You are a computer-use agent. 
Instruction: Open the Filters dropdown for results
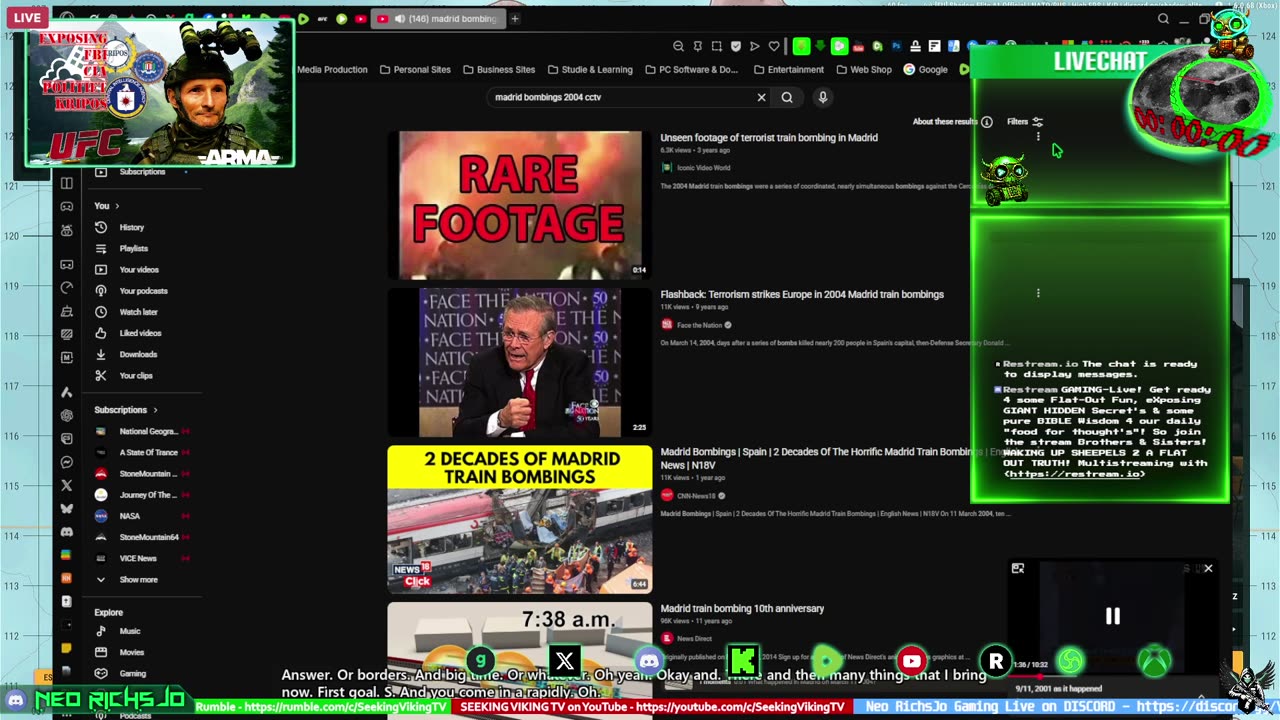coord(1024,122)
